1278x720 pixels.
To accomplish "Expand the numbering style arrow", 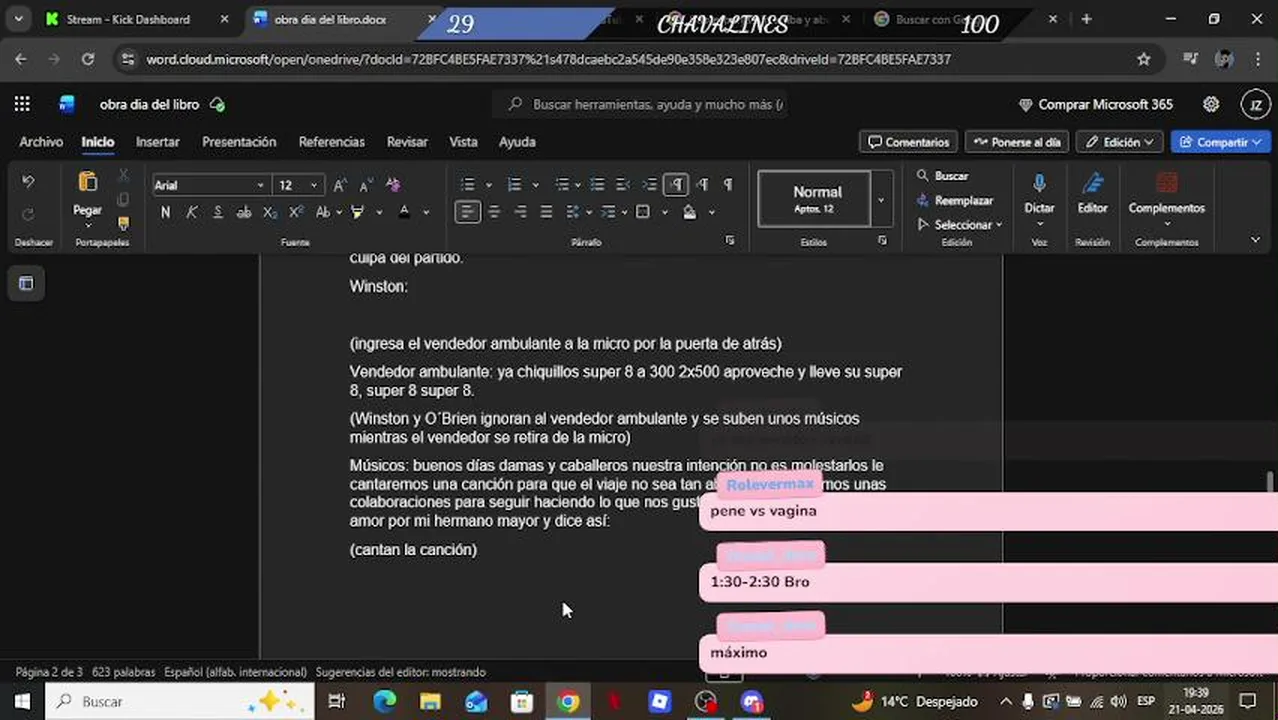I will [536, 185].
